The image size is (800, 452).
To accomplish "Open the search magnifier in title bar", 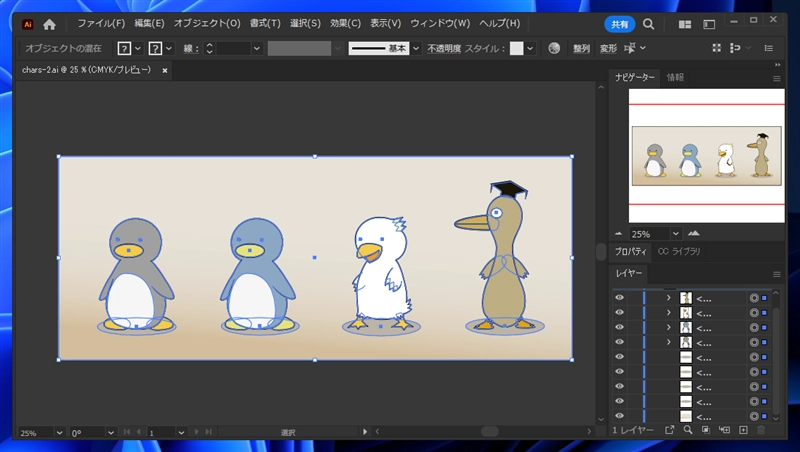I will coord(648,24).
